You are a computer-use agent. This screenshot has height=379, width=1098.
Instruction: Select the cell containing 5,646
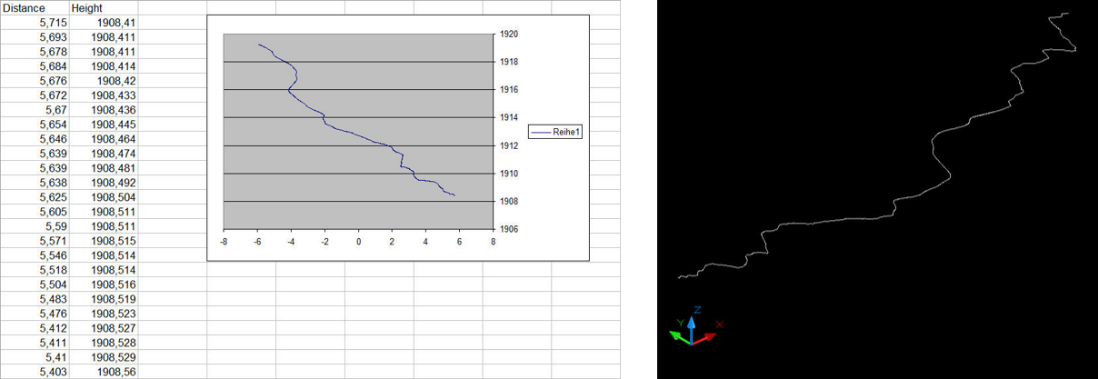click(35, 139)
